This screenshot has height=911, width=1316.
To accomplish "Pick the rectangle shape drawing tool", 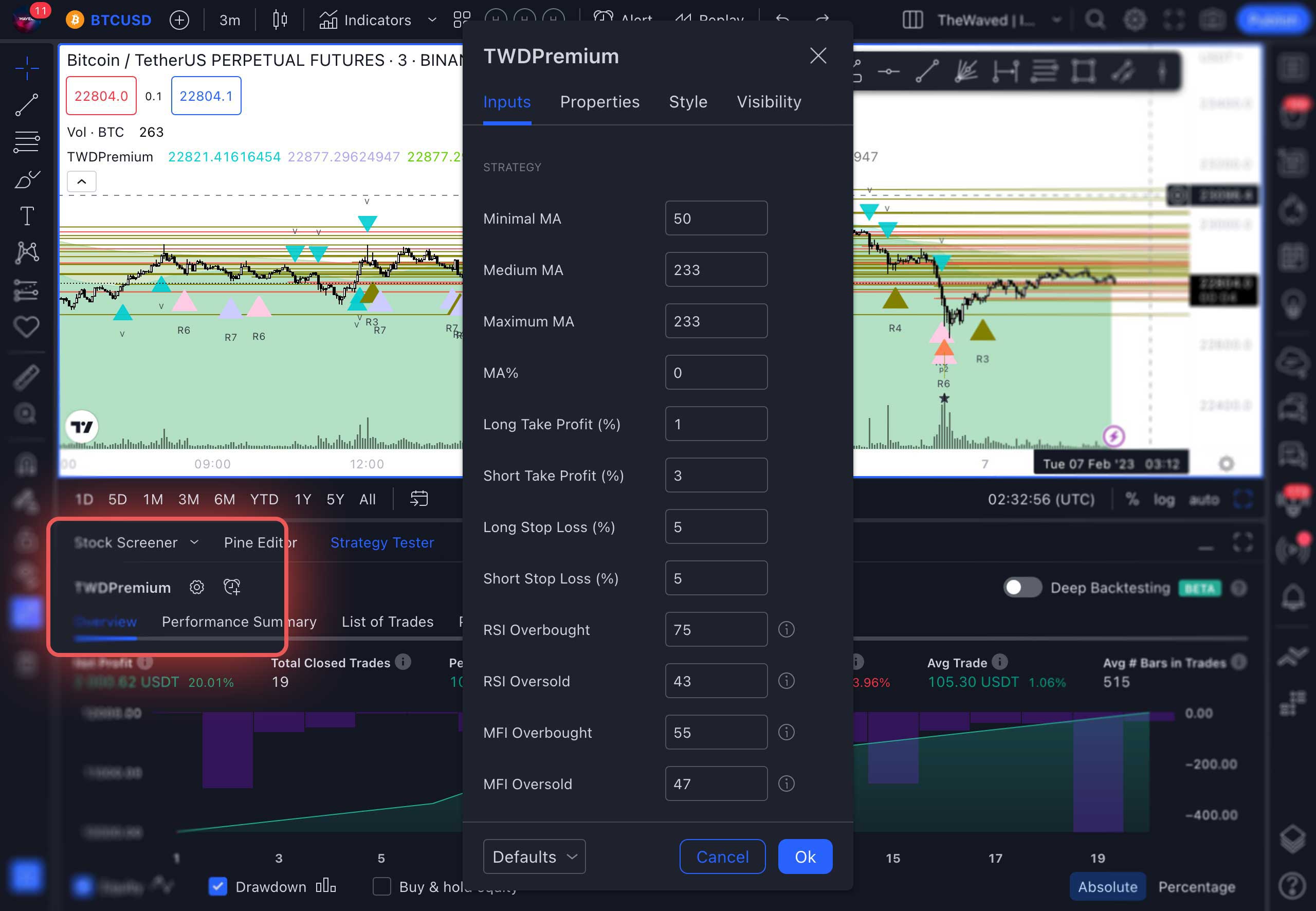I will pos(1083,71).
